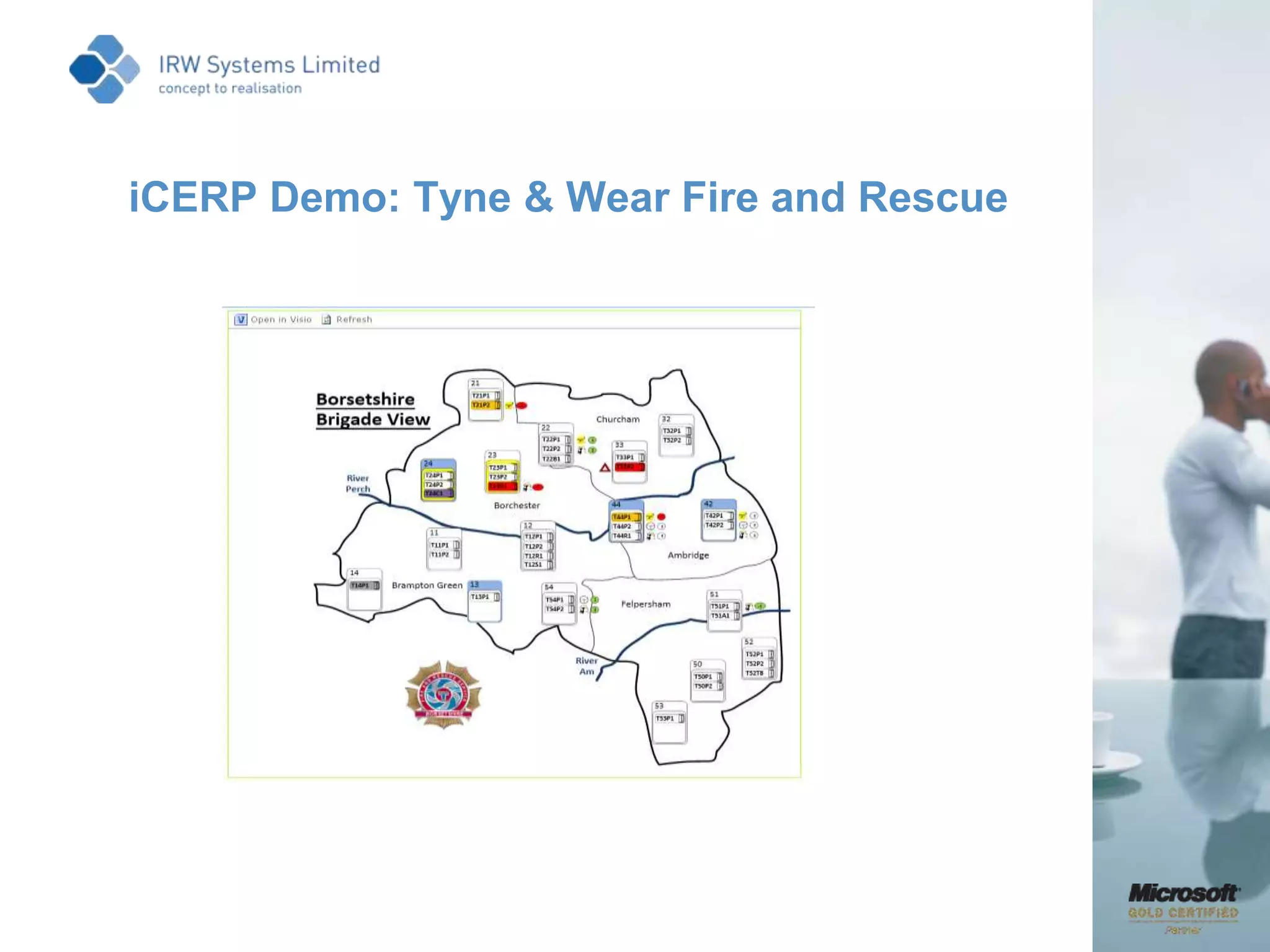Screen dimensions: 1270x952
Task: Click the red warning triangle beside station 33
Action: point(605,467)
